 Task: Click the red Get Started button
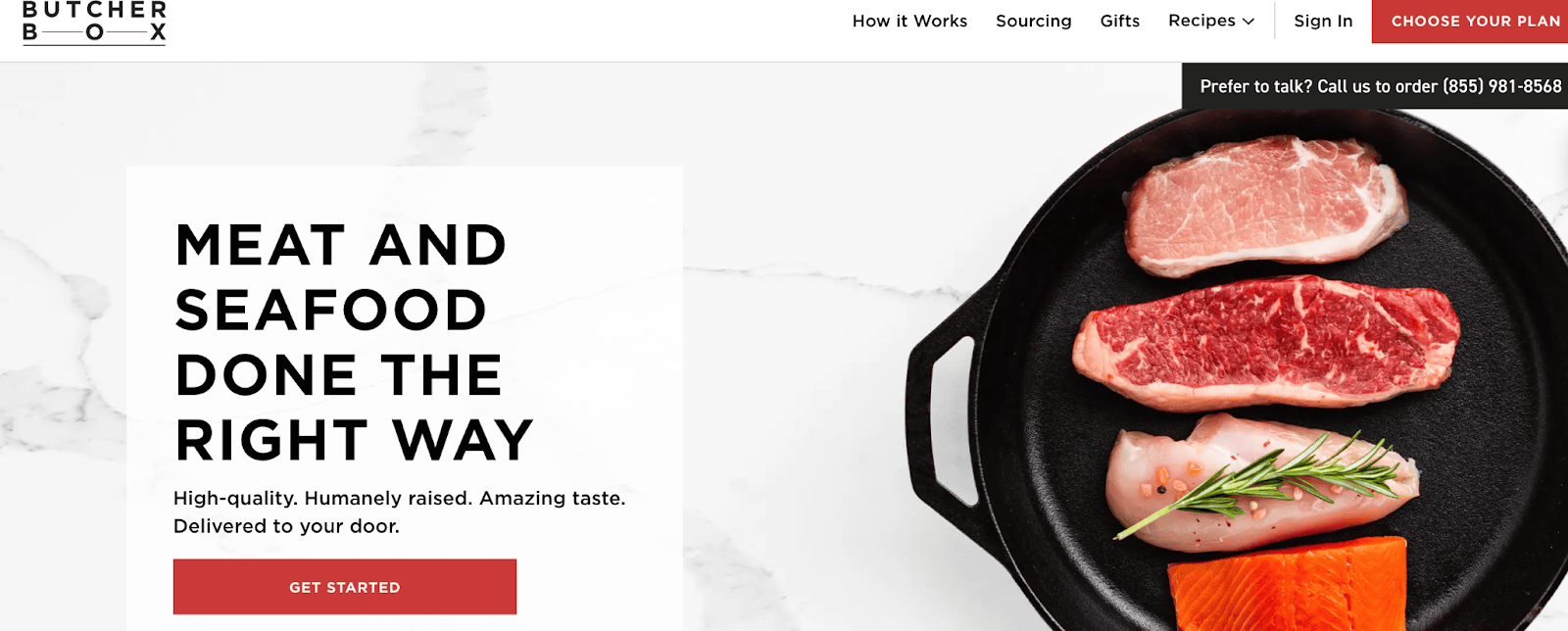tap(345, 587)
